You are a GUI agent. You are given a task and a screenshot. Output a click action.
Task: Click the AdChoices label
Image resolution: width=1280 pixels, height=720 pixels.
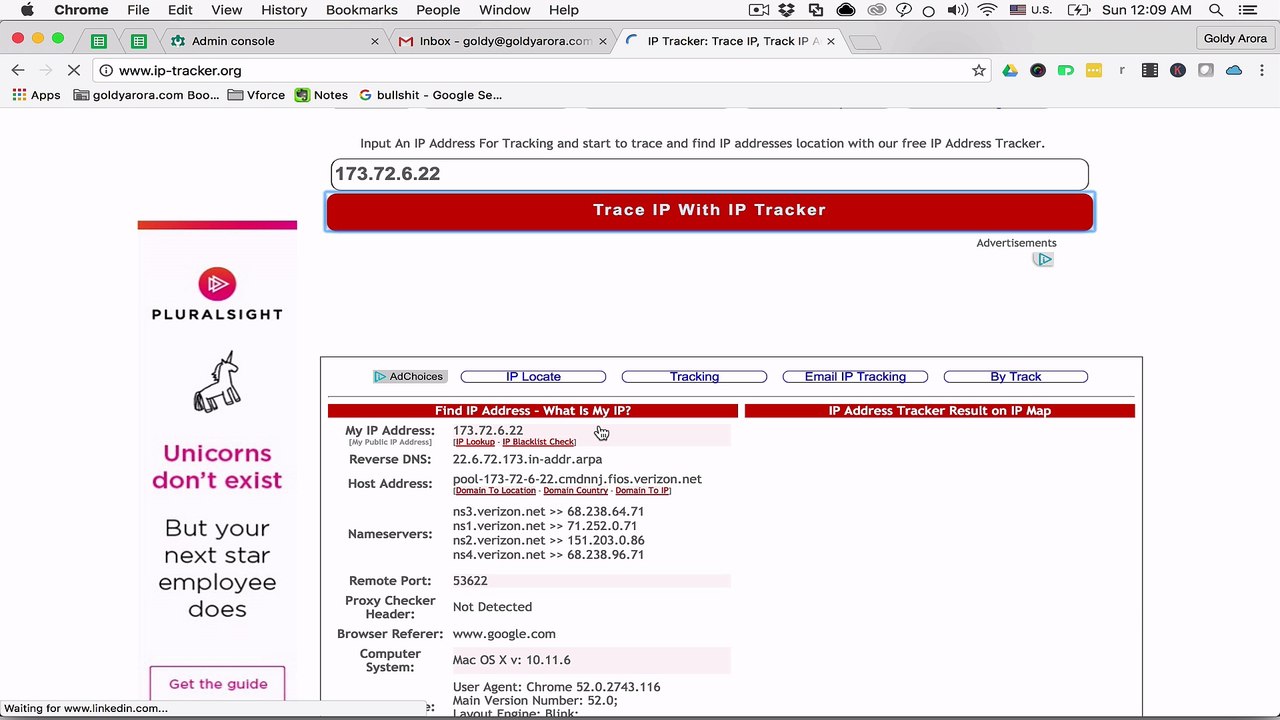point(409,377)
